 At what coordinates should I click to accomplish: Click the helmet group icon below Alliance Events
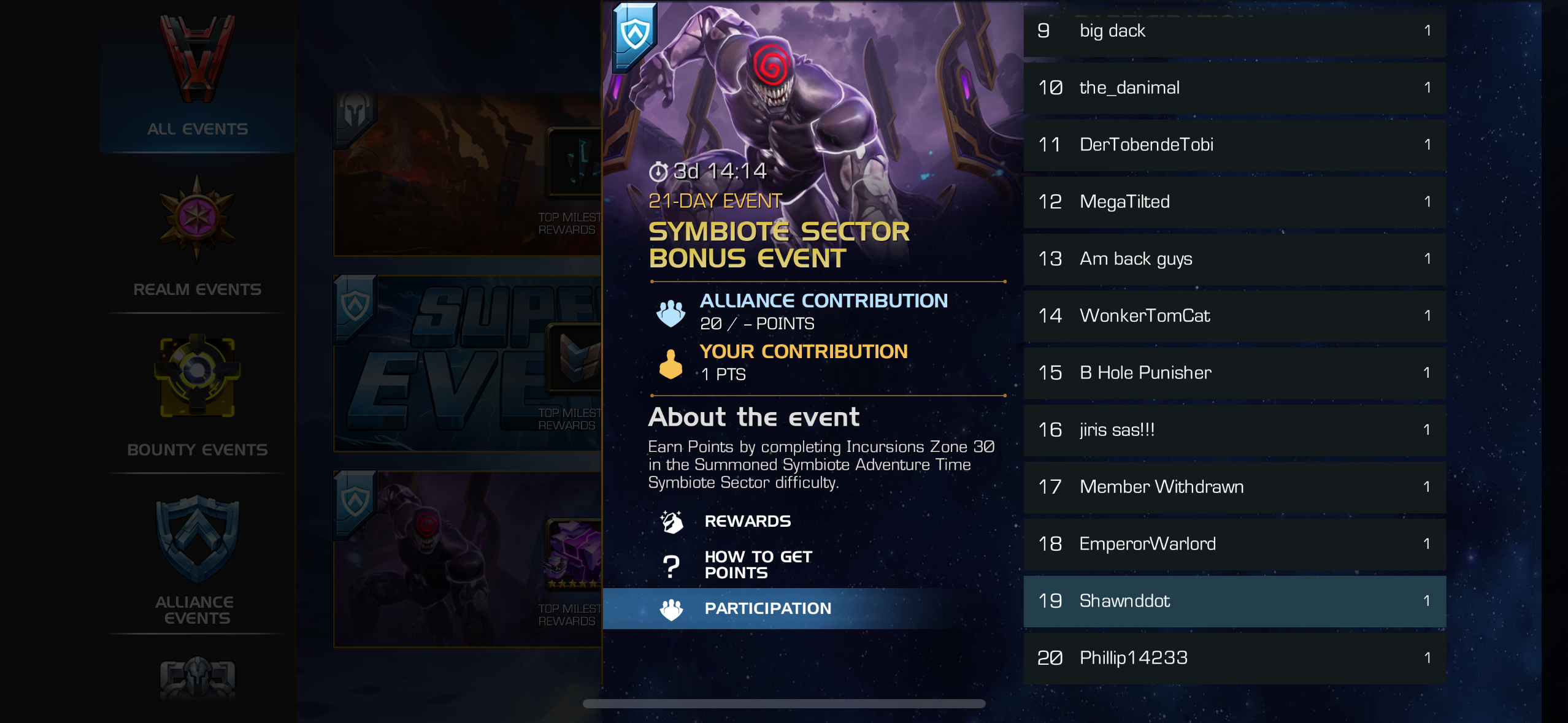coord(197,679)
